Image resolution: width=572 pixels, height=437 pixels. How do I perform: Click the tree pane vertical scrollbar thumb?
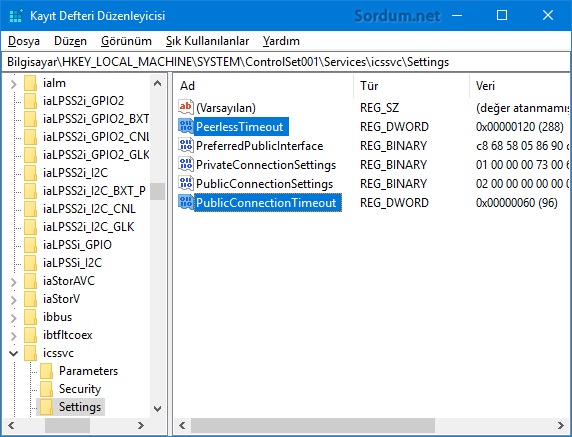(158, 191)
